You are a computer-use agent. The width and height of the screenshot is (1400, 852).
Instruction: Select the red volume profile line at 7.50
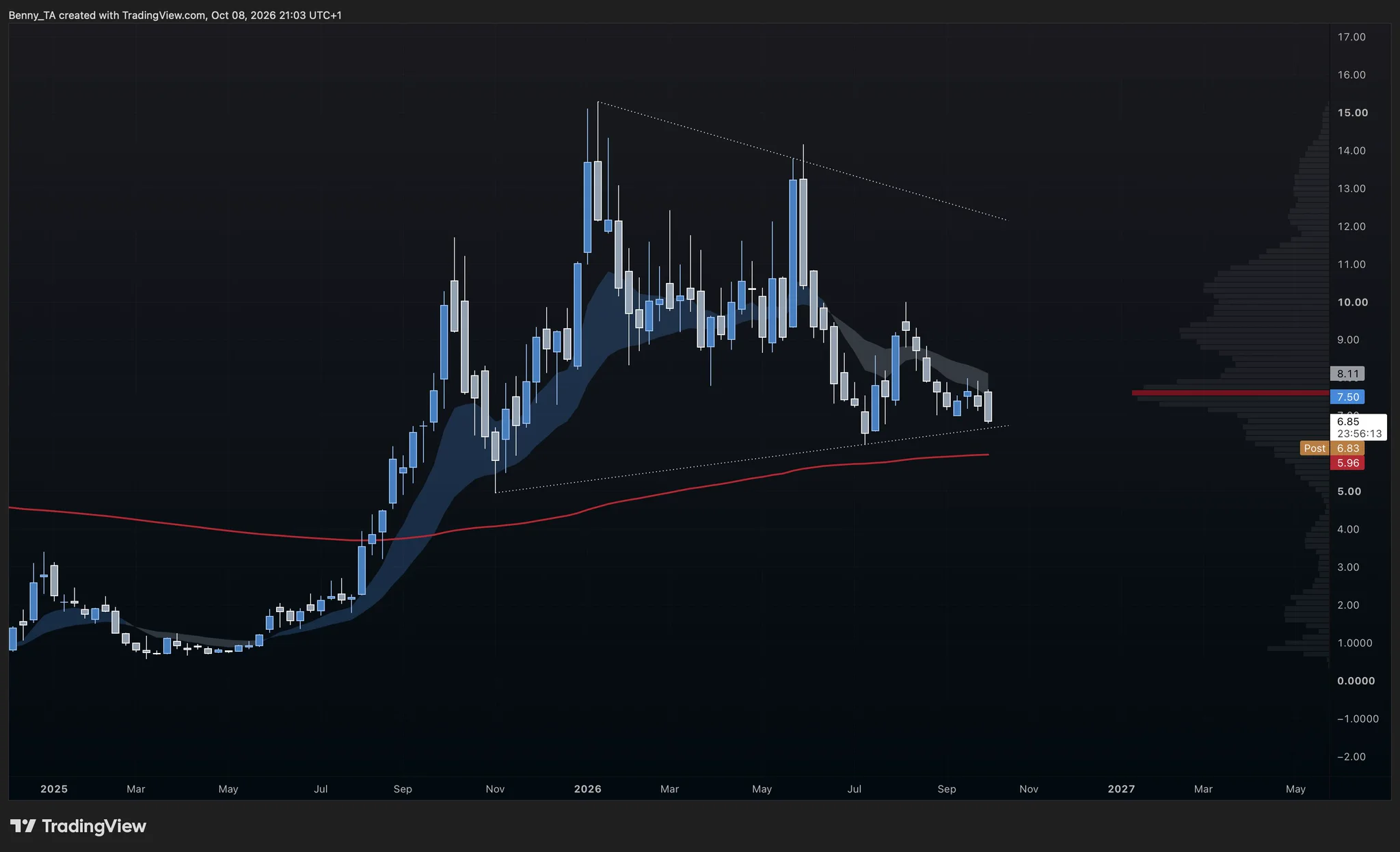1230,392
